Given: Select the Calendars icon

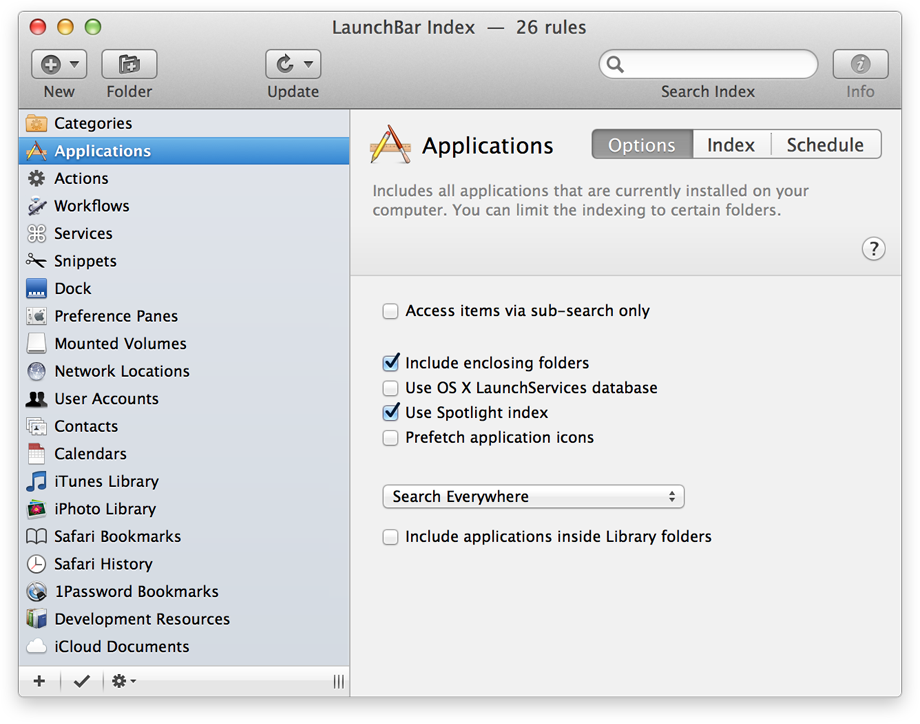Looking at the screenshot, I should pyautogui.click(x=36, y=454).
